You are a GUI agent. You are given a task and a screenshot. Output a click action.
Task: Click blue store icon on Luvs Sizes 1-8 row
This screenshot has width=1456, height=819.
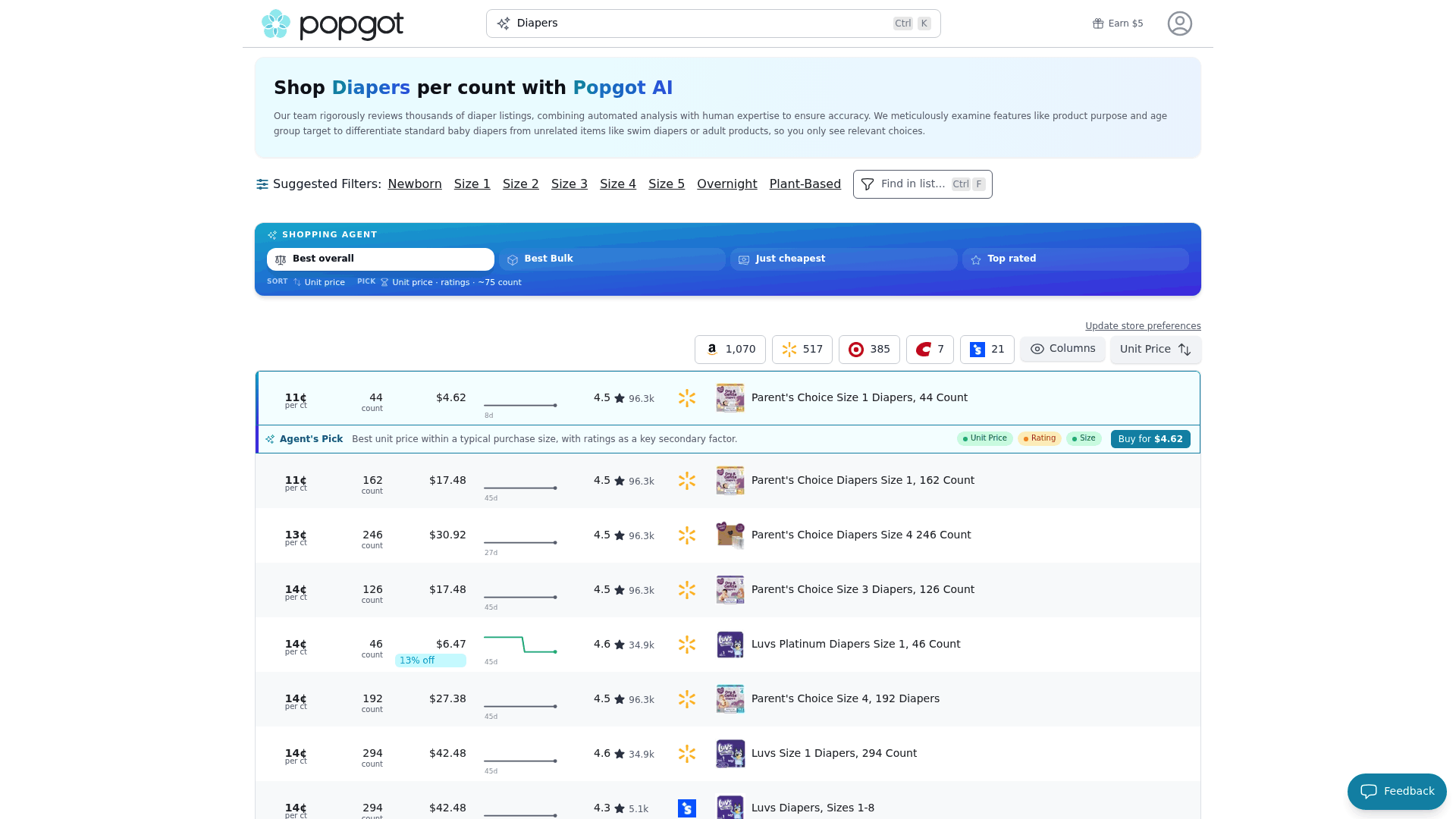pyautogui.click(x=687, y=808)
